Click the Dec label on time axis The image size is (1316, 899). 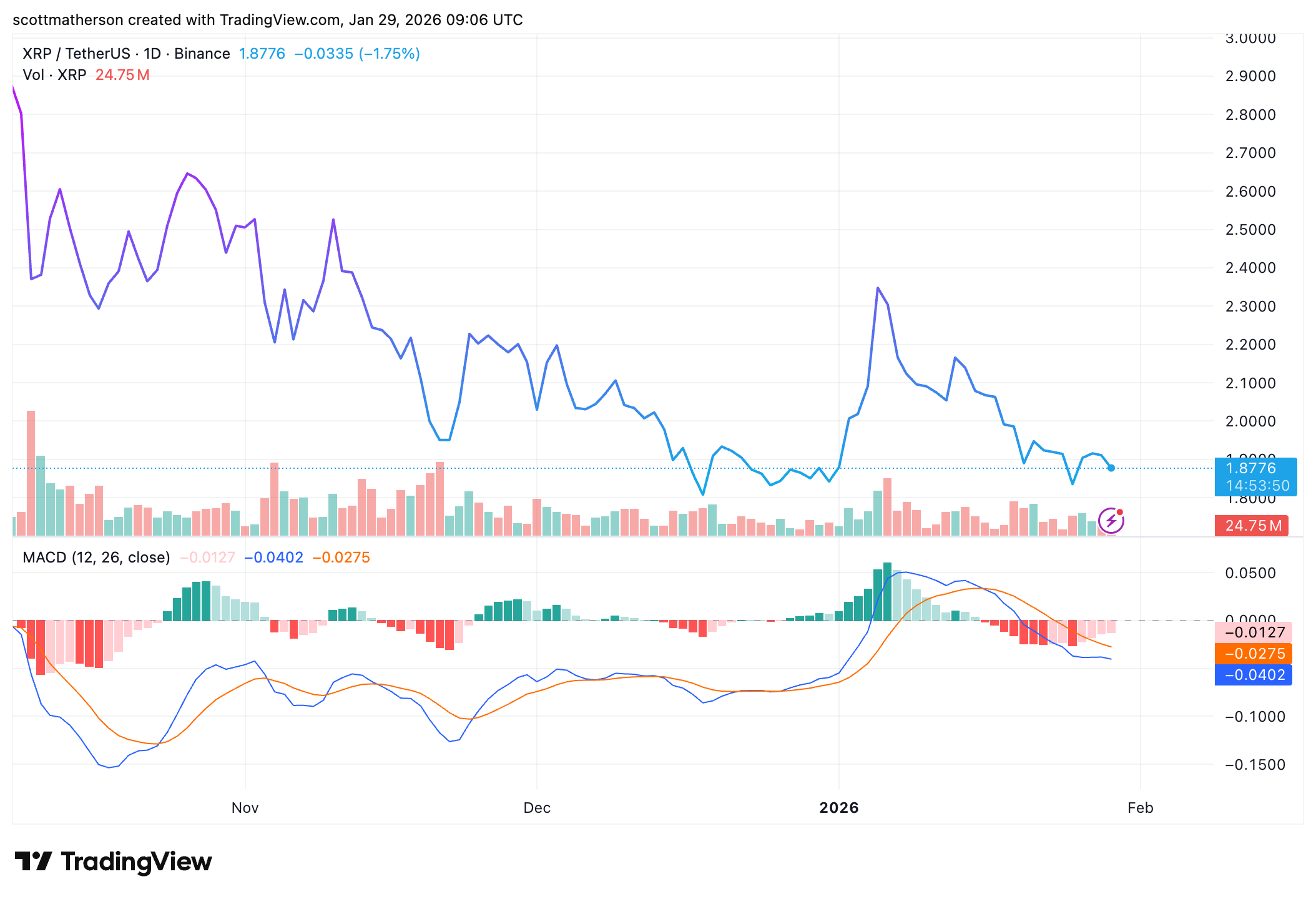(x=537, y=808)
